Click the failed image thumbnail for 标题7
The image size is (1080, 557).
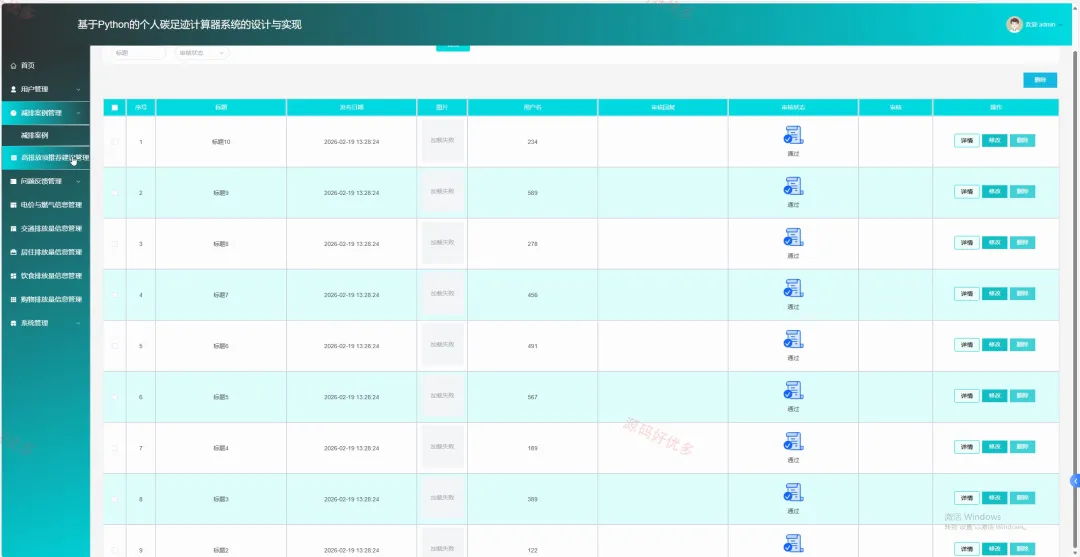442,294
